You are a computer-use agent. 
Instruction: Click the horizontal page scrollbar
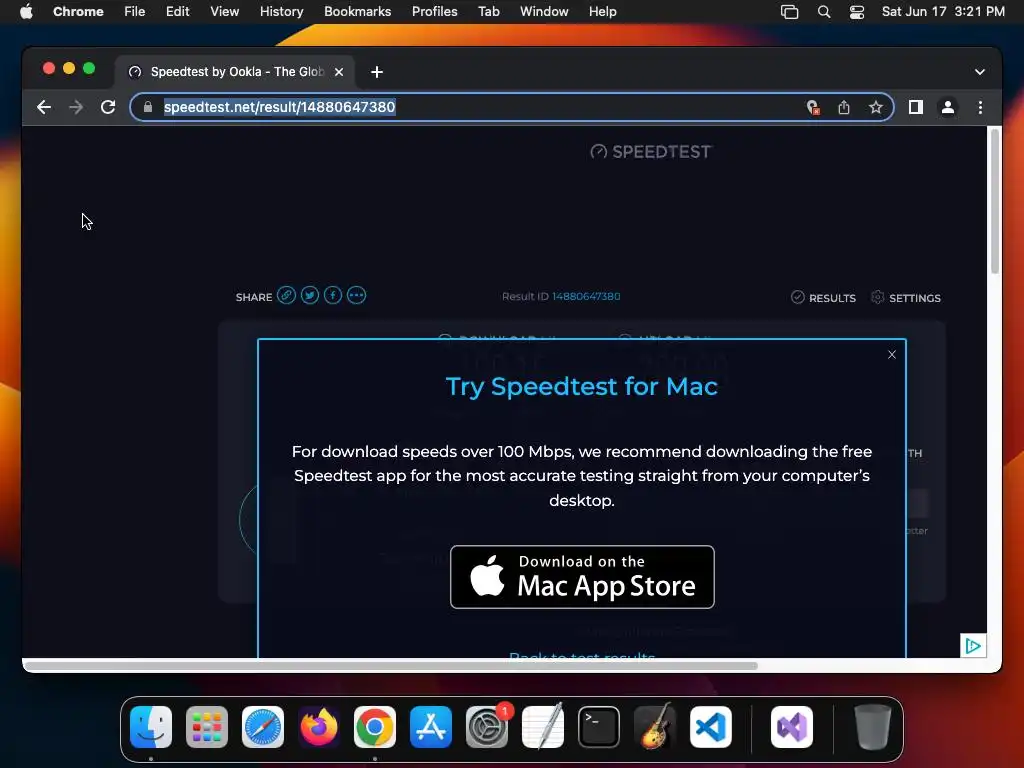coord(391,666)
